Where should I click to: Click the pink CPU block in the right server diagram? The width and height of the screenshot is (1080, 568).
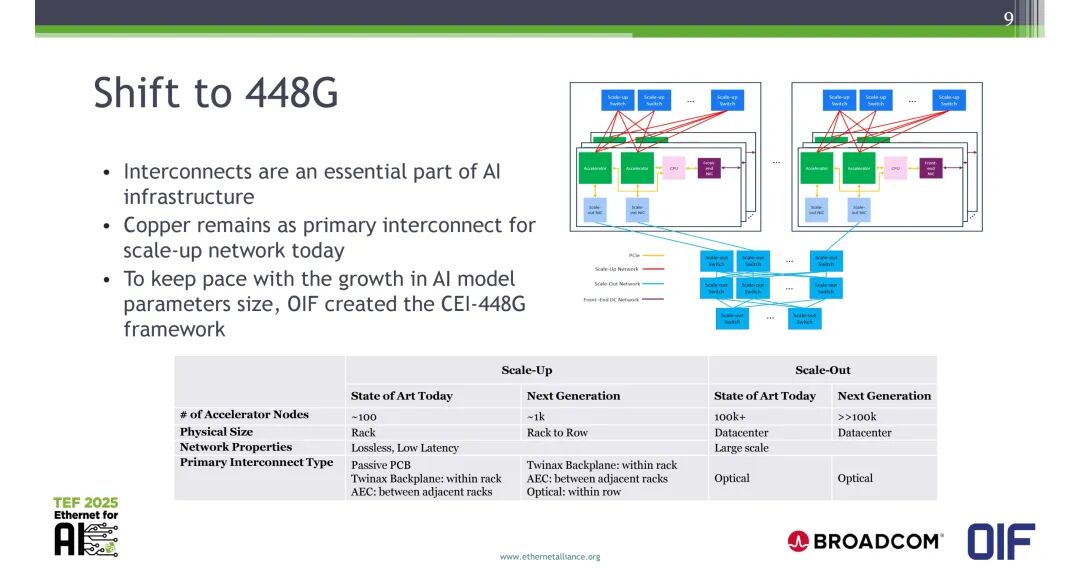[895, 168]
